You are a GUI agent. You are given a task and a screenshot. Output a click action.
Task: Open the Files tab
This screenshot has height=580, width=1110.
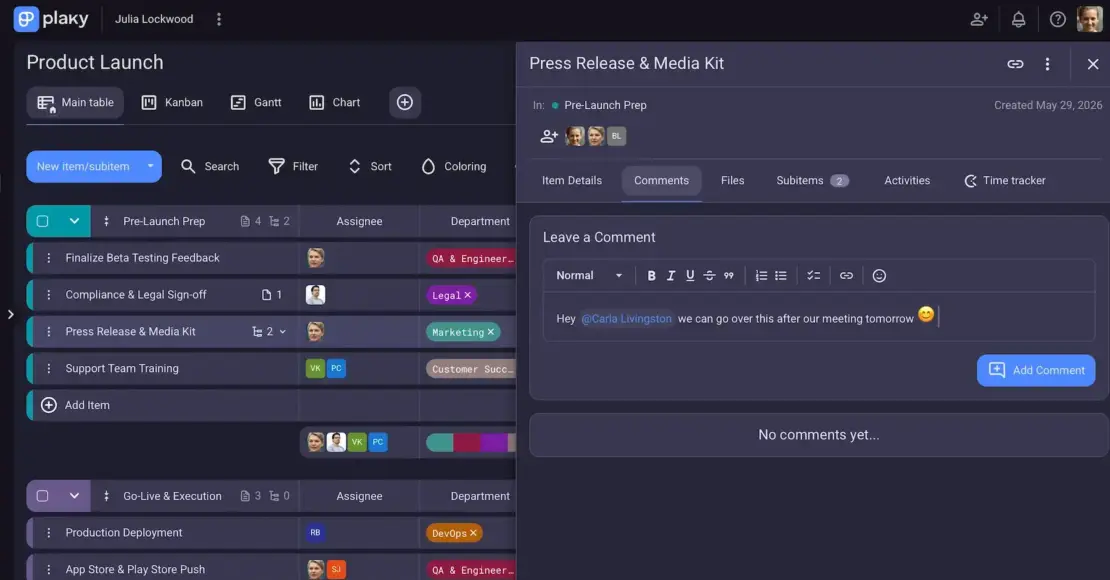point(733,181)
